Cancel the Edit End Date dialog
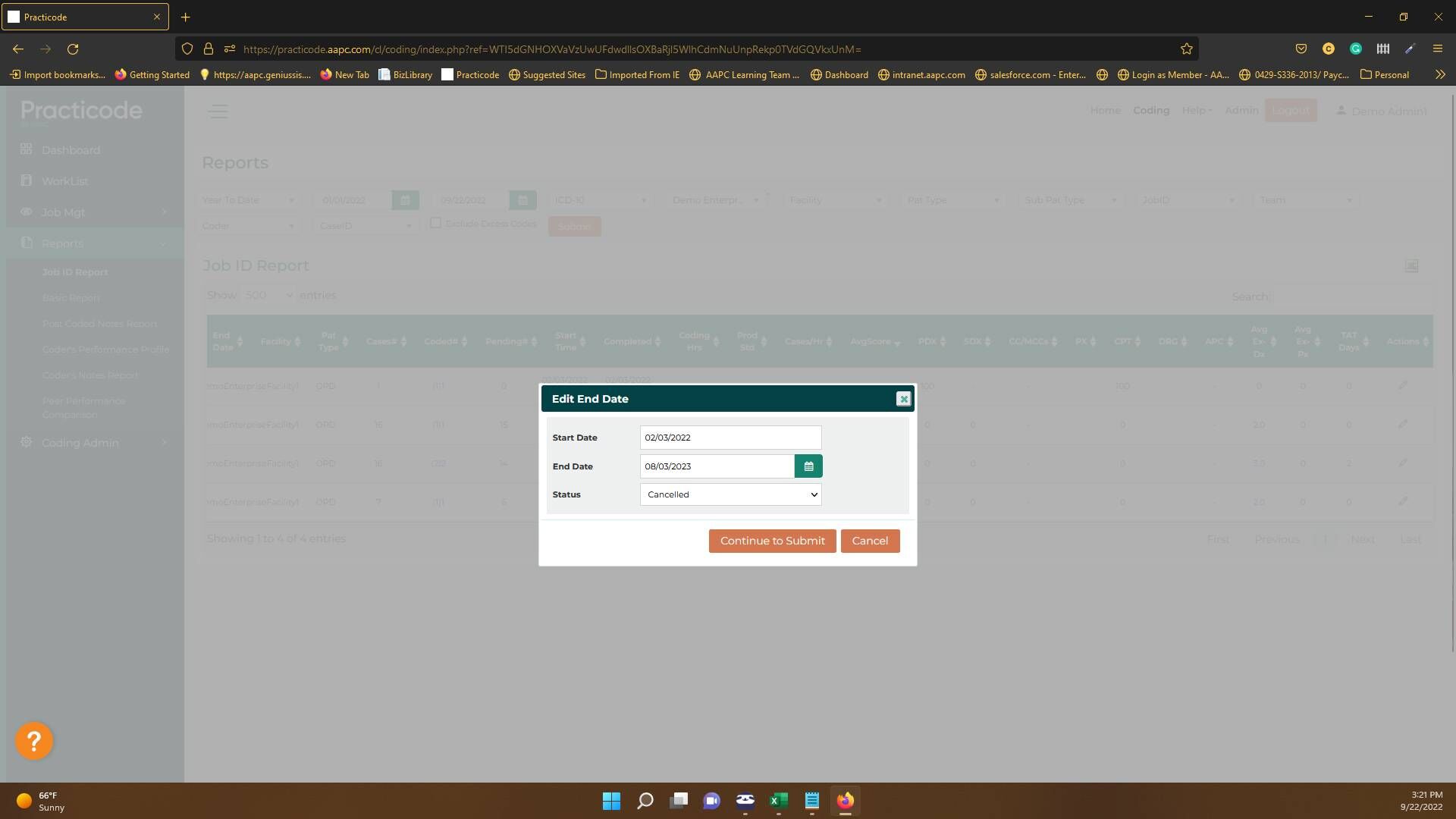The image size is (1456, 819). tap(870, 541)
